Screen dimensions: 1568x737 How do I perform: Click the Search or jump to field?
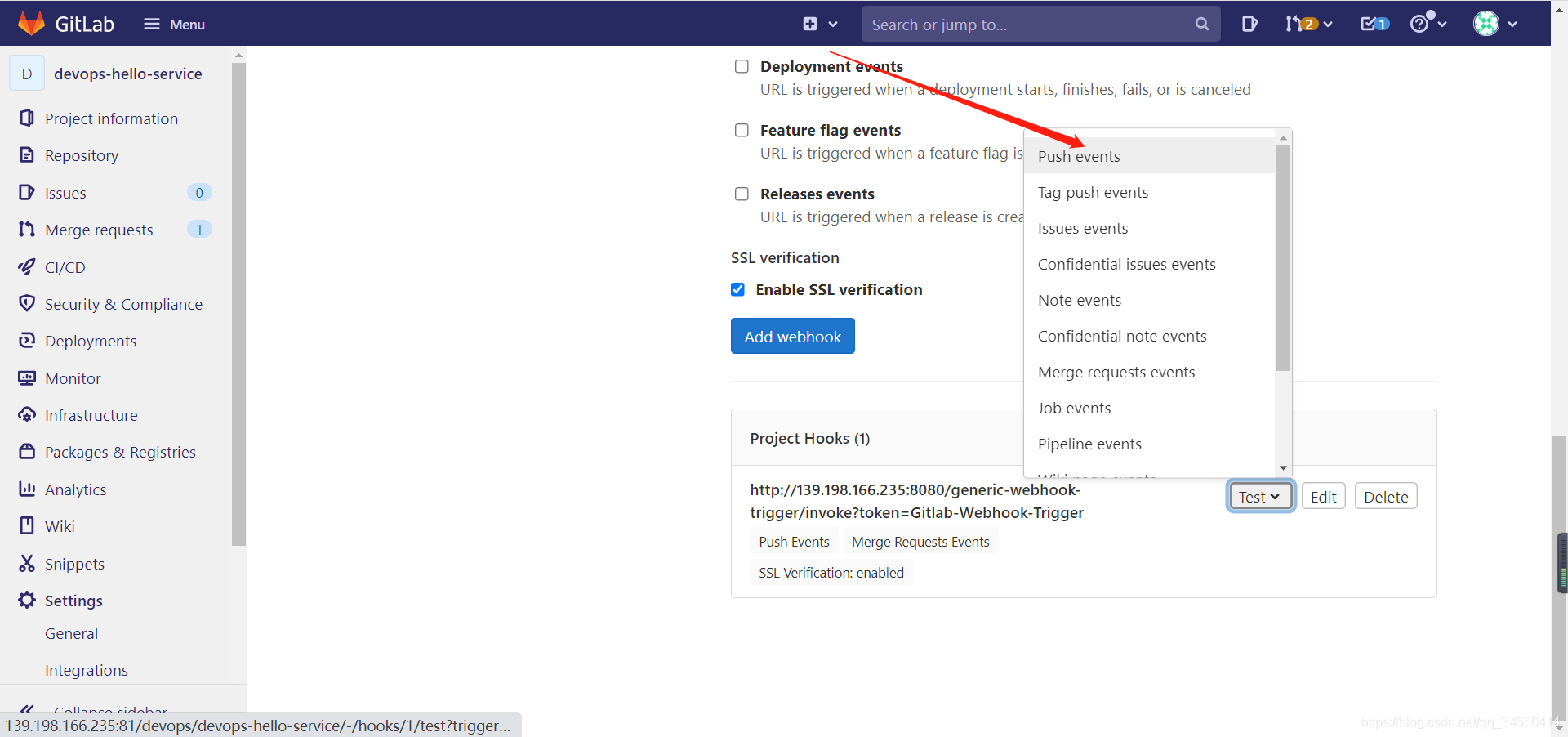1029,24
